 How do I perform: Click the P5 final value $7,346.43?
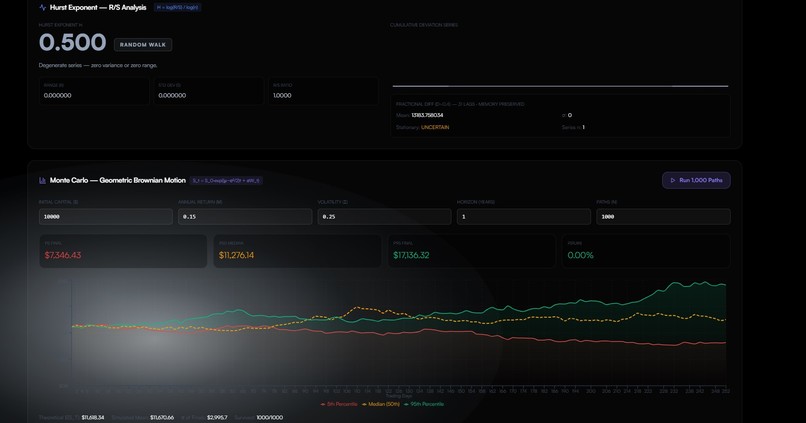click(x=63, y=255)
